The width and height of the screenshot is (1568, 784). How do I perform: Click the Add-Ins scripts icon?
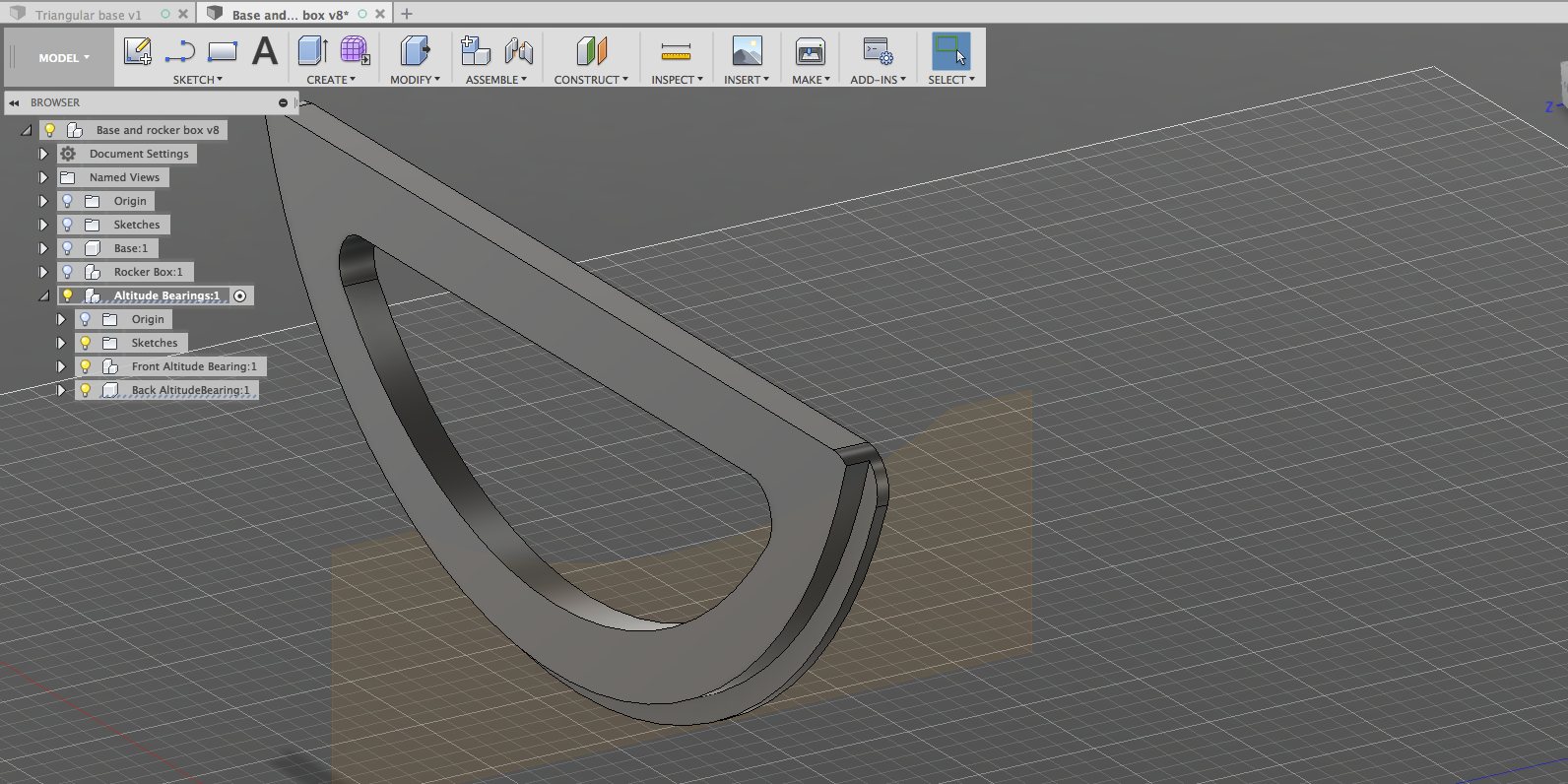[x=878, y=51]
